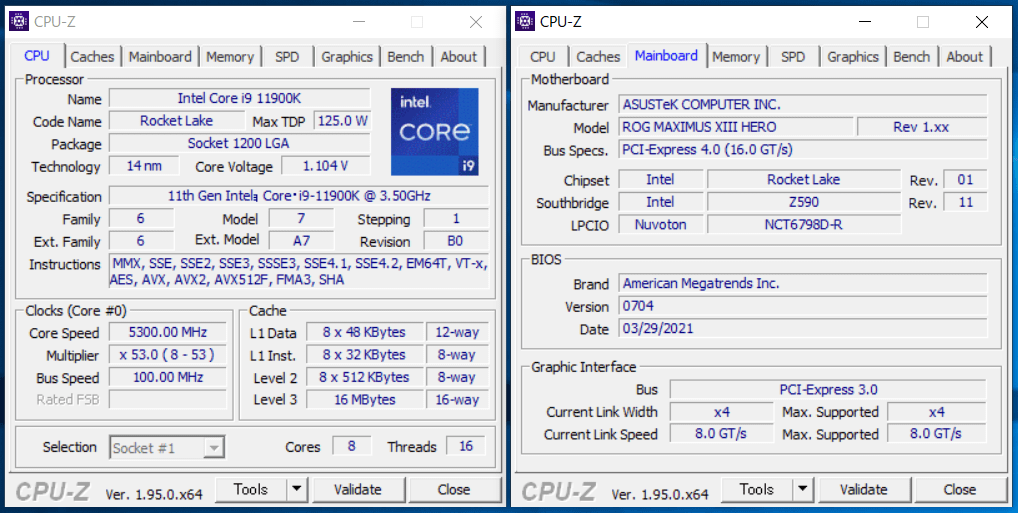Open SPD tab in right CPU-Z window
Screen dimensions: 1018x513
click(x=793, y=56)
